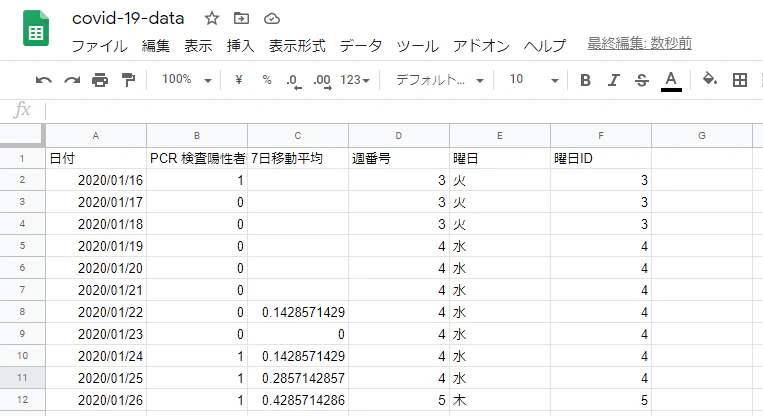Select column B header
The height and width of the screenshot is (416, 763).
197,136
